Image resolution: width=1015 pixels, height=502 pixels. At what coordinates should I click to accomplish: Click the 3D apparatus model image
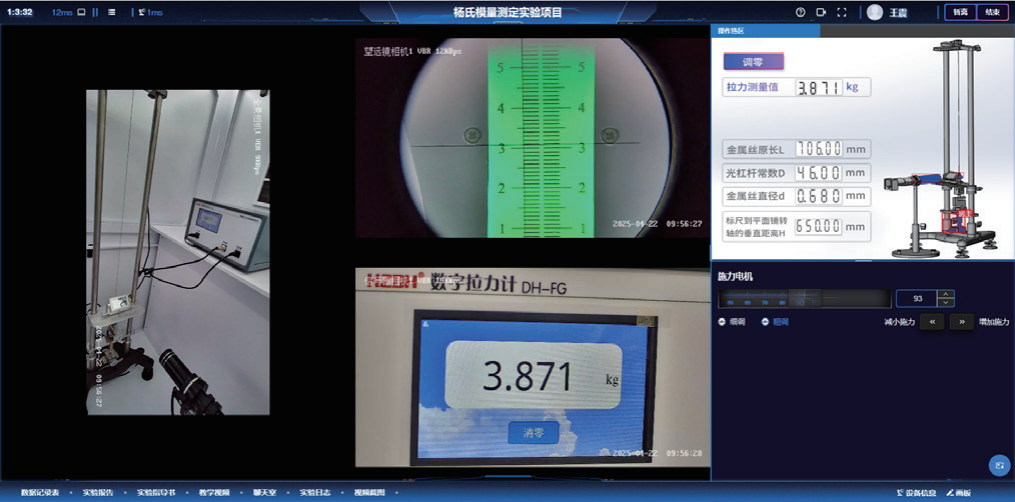click(942, 149)
